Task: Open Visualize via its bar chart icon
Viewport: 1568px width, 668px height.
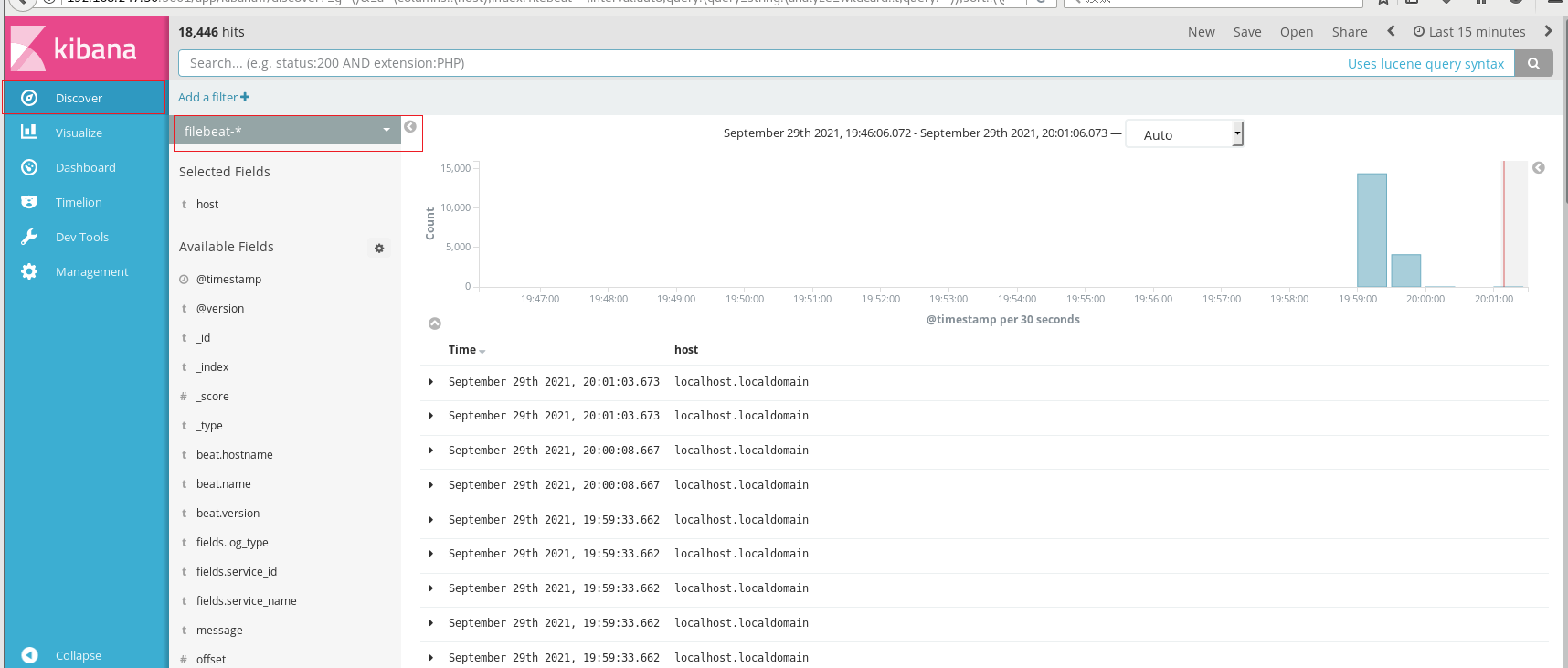Action: pyautogui.click(x=29, y=132)
